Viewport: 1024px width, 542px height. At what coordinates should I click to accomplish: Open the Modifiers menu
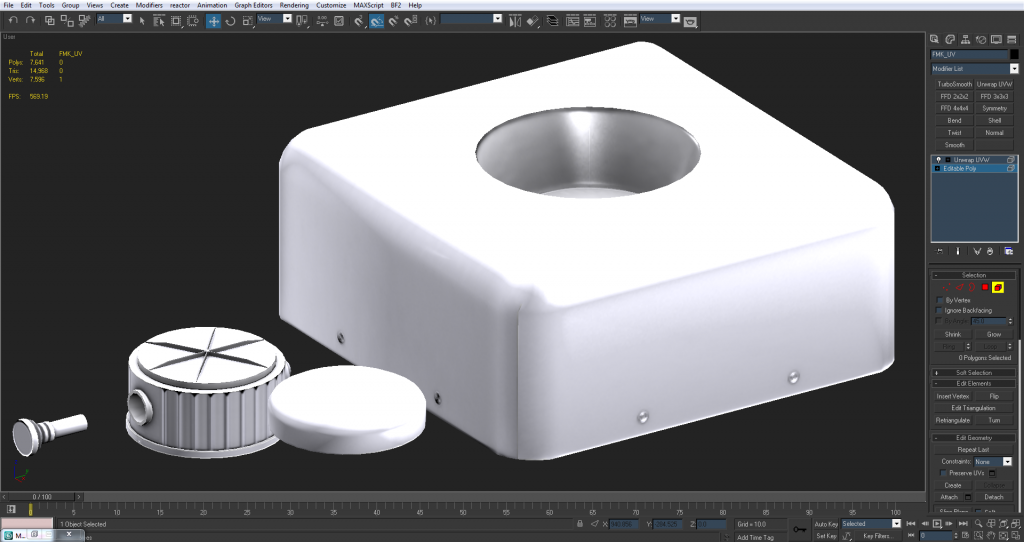coord(149,5)
